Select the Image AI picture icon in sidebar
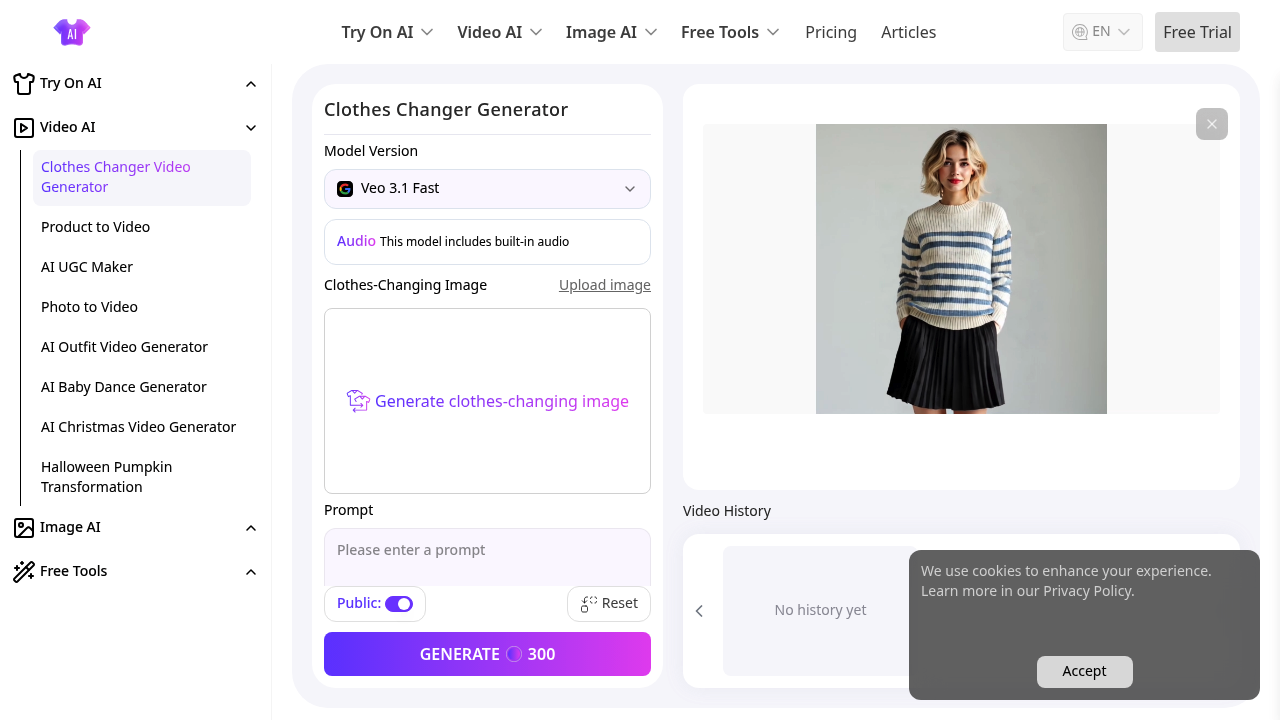1280x720 pixels. [x=22, y=527]
